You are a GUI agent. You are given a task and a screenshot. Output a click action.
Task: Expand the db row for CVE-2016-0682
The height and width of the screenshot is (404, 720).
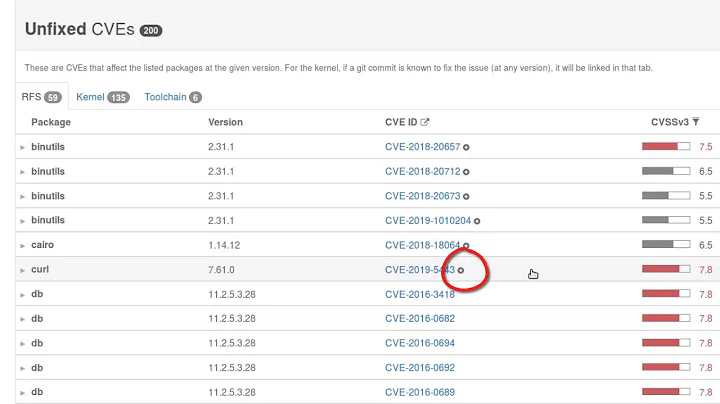[22, 319]
